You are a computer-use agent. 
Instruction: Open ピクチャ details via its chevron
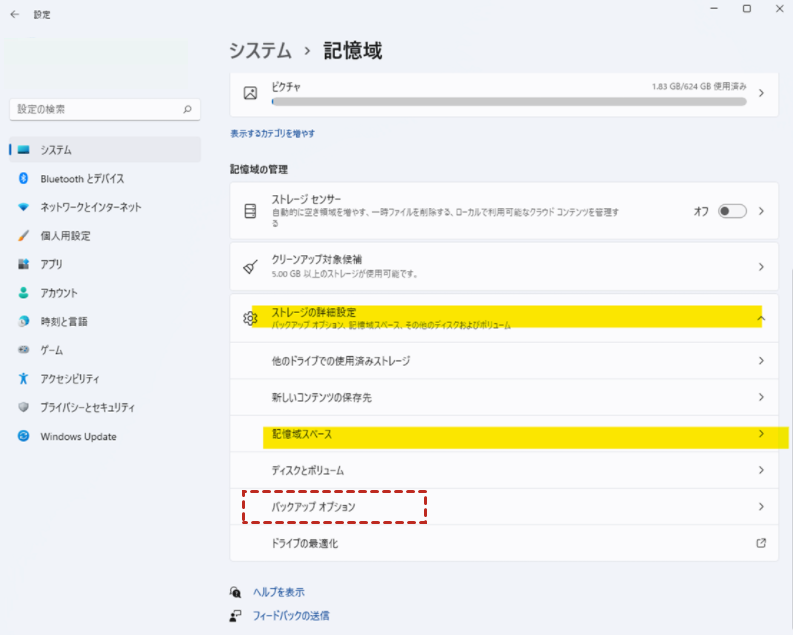(761, 93)
